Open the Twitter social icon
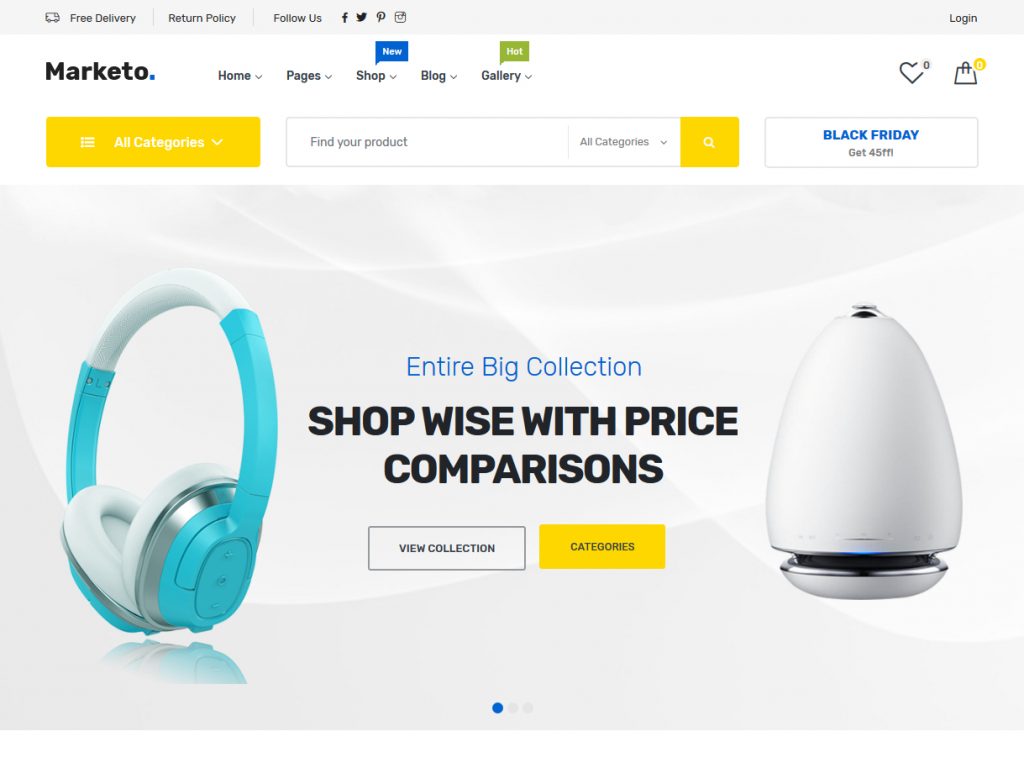The height and width of the screenshot is (763, 1024). point(361,18)
